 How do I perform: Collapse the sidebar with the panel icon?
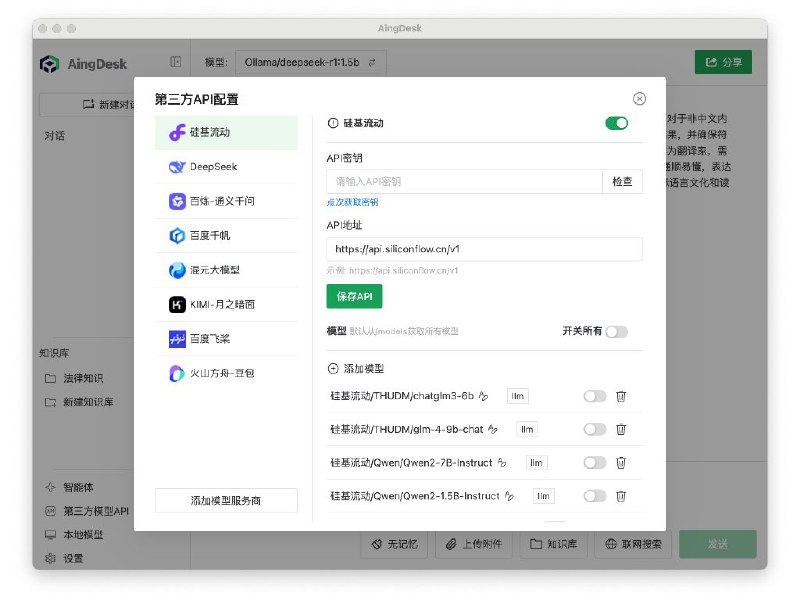coord(176,62)
